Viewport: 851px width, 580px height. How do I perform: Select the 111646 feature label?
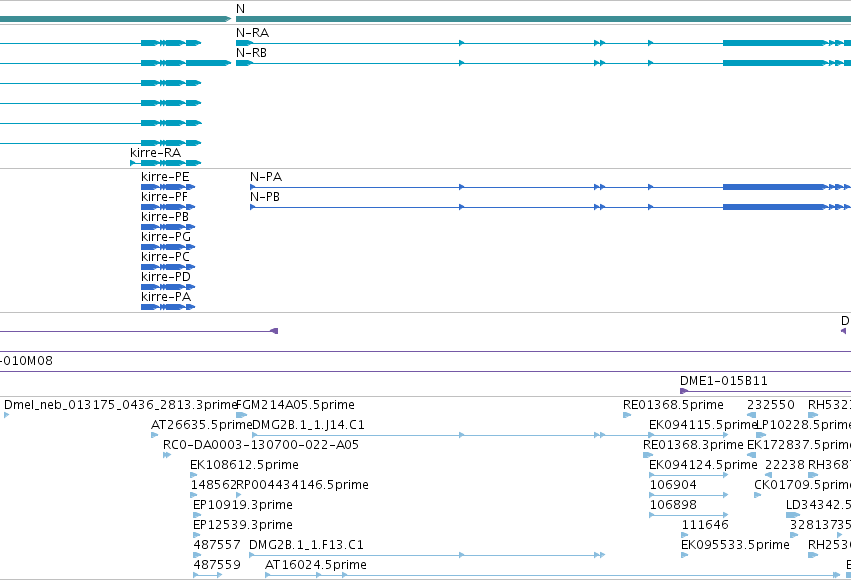[705, 525]
